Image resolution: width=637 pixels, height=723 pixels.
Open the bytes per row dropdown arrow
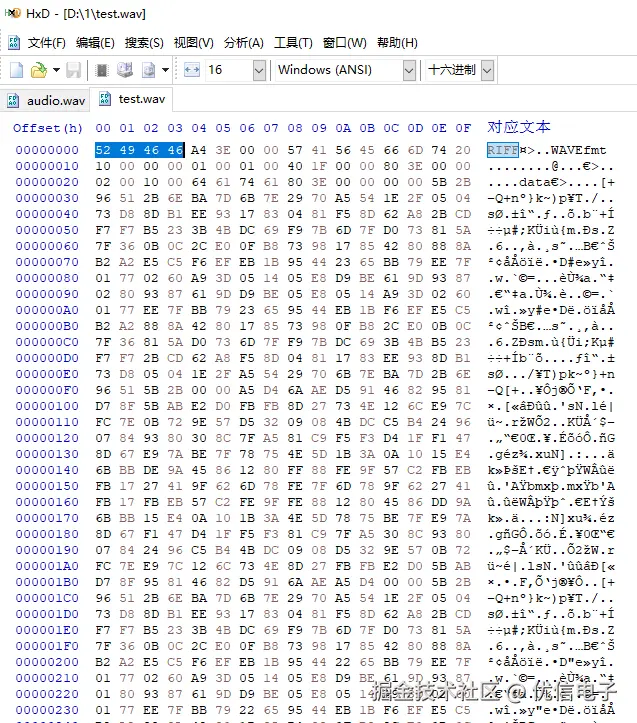[260, 71]
